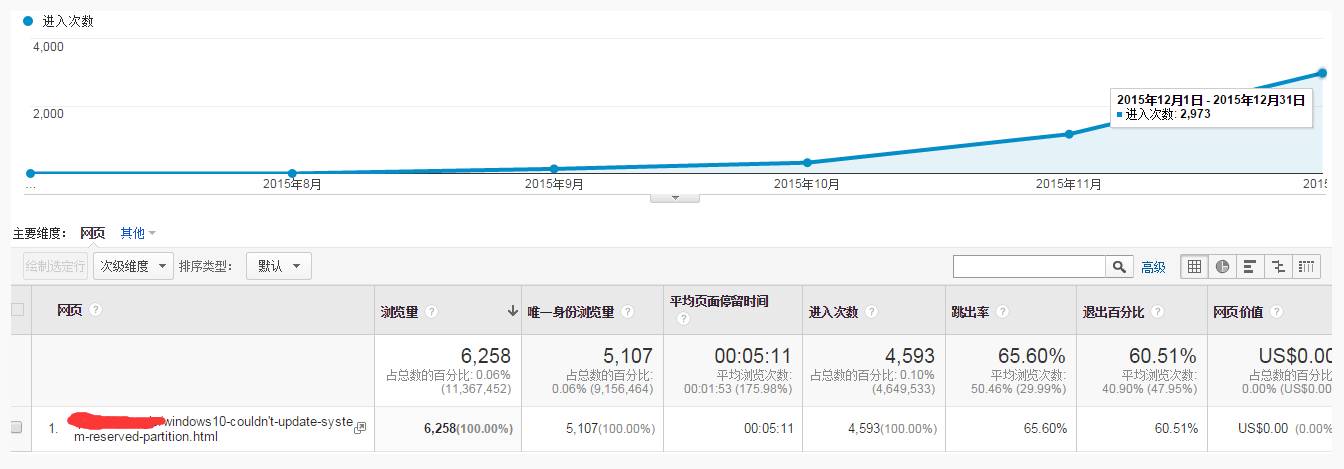Sort by 进入次数 column header
This screenshot has height=469, width=1344.
click(x=833, y=312)
